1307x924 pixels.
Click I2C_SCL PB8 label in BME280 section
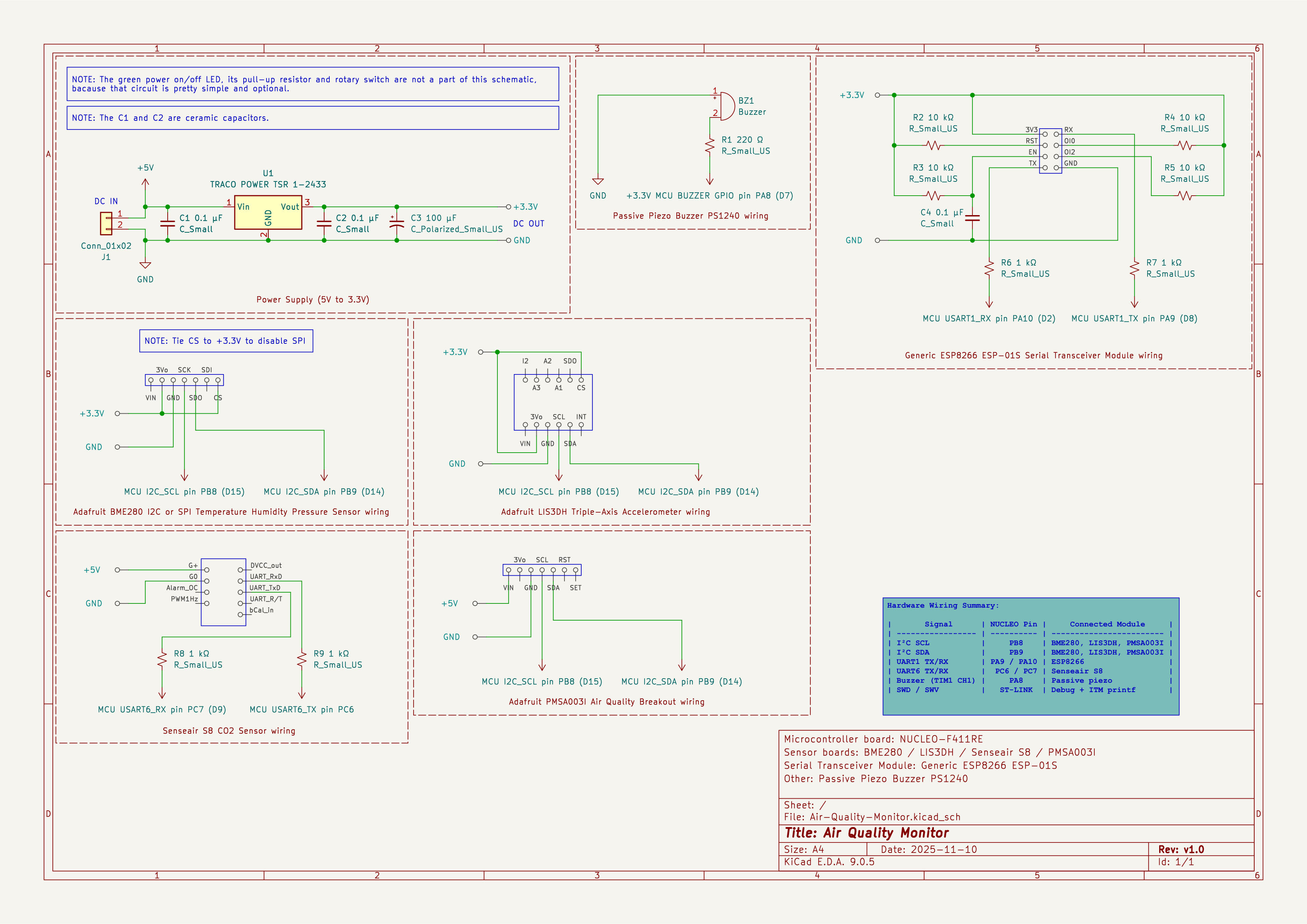[x=185, y=492]
